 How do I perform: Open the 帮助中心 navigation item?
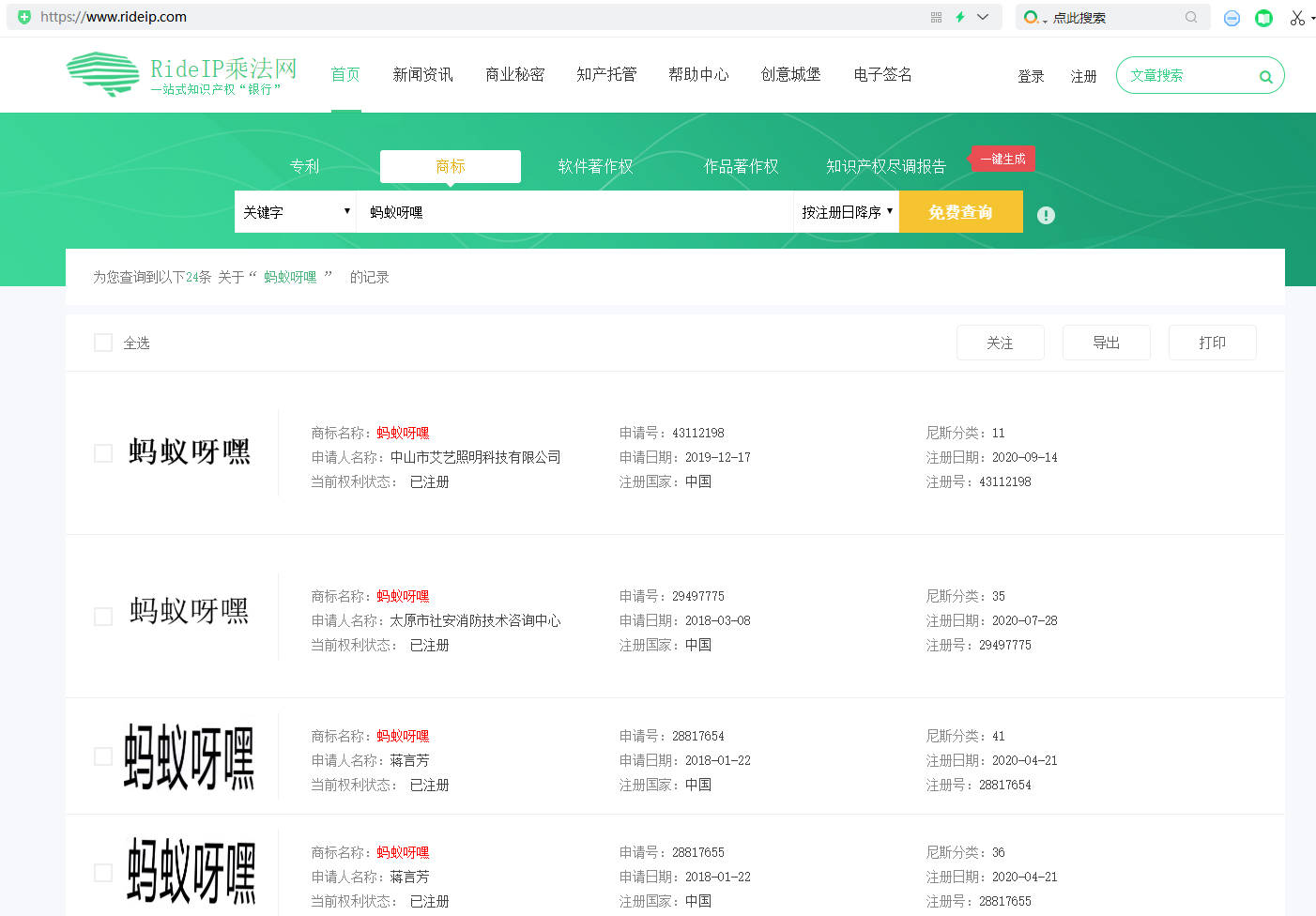(x=698, y=74)
